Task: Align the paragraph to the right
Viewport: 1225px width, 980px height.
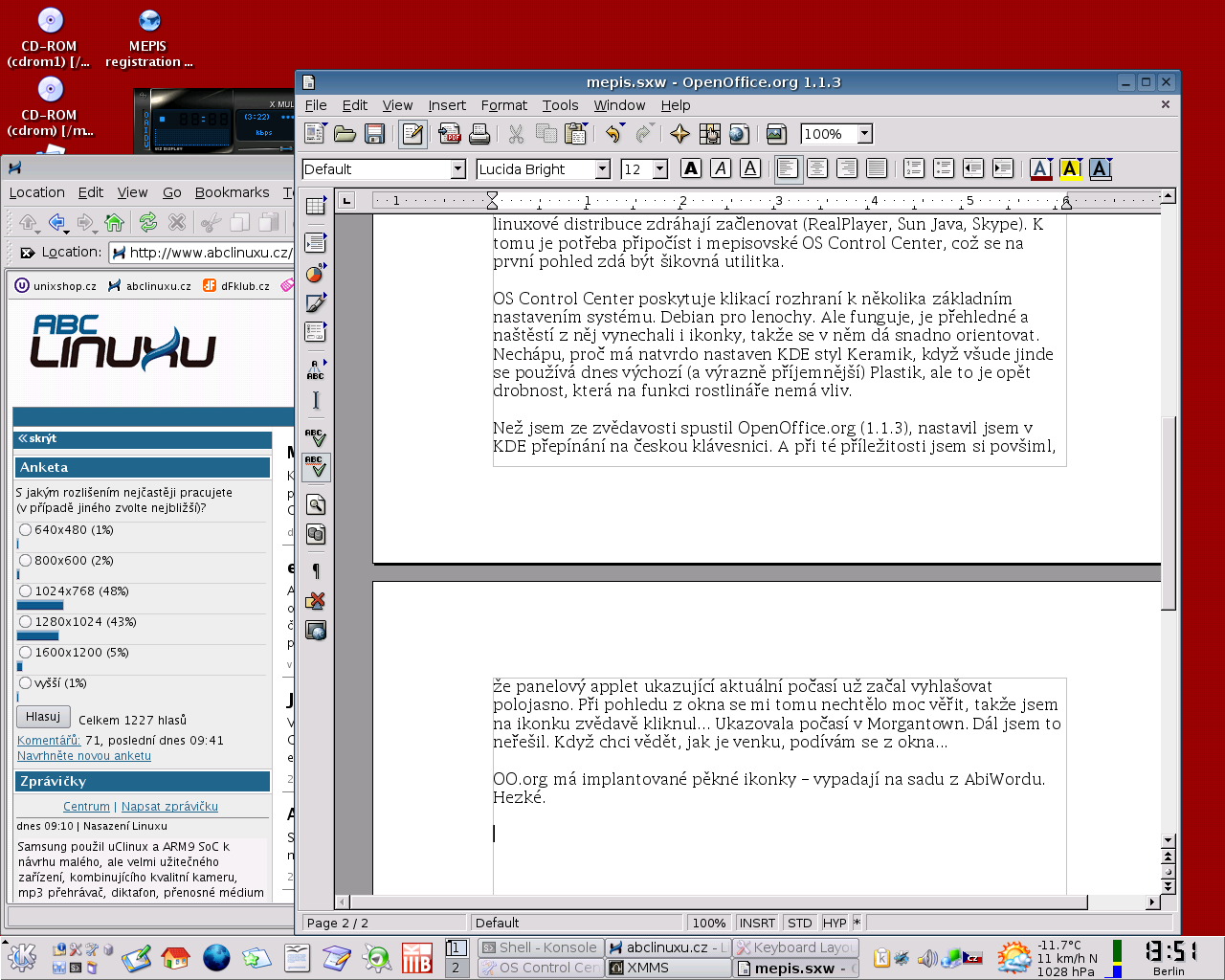Action: click(x=847, y=168)
